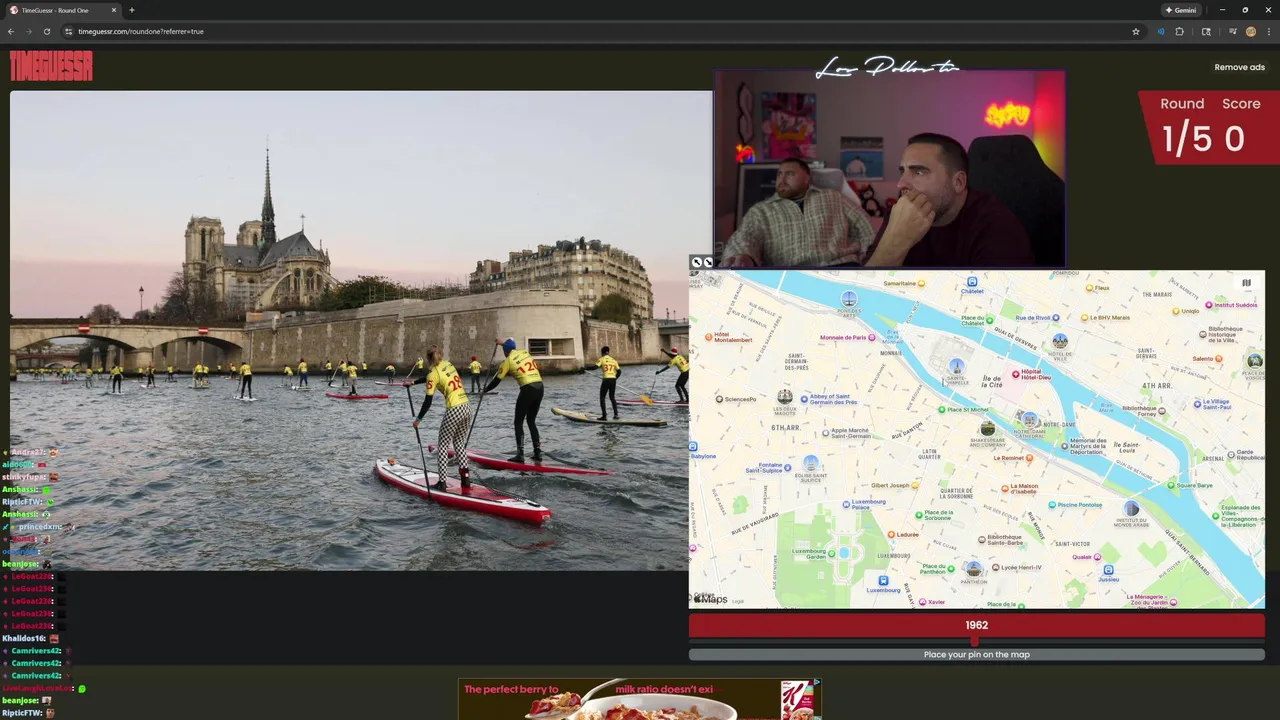The height and width of the screenshot is (720, 1280).
Task: Select the Ladurée map marker
Action: tap(891, 534)
